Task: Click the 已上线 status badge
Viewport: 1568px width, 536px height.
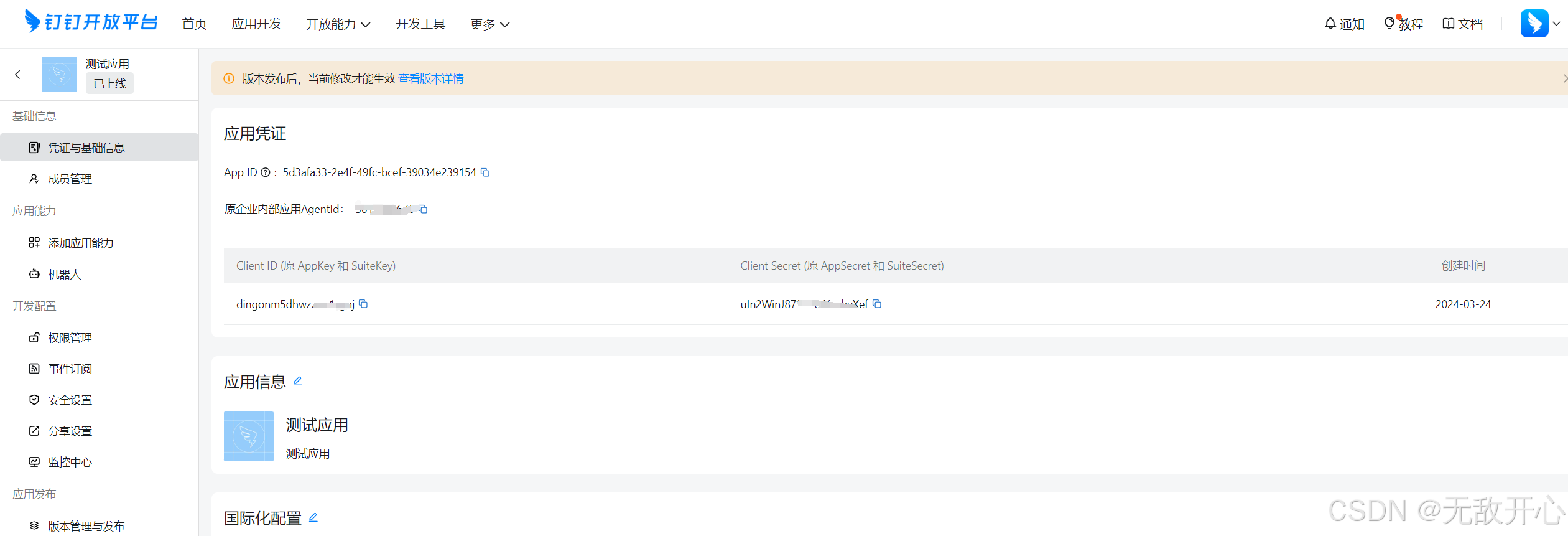Action: tap(109, 83)
